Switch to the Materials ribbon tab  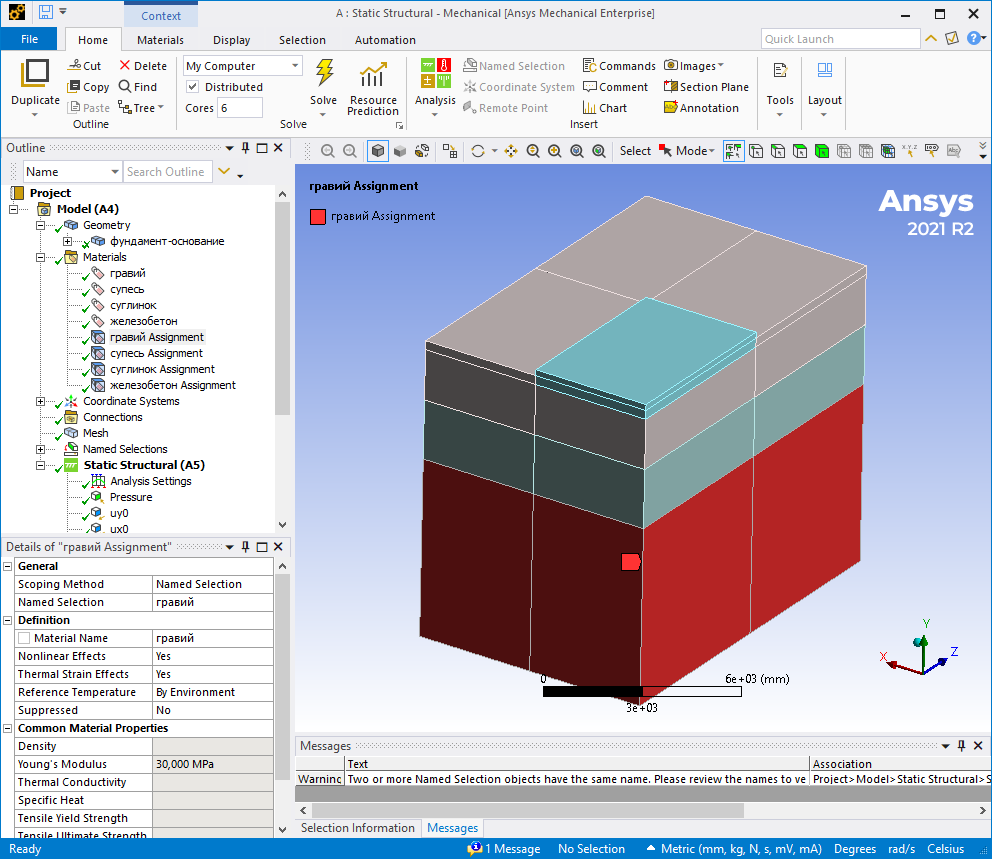(x=160, y=40)
